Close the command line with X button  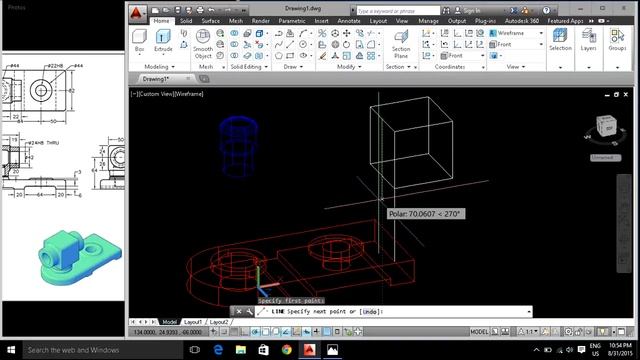click(239, 311)
